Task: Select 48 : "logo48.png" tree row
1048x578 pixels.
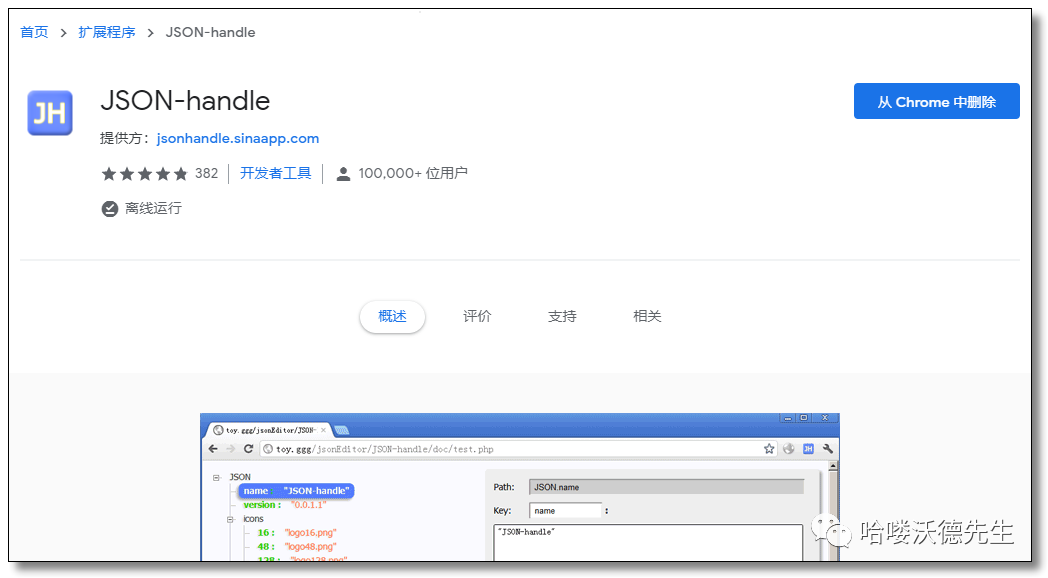Action: (297, 547)
